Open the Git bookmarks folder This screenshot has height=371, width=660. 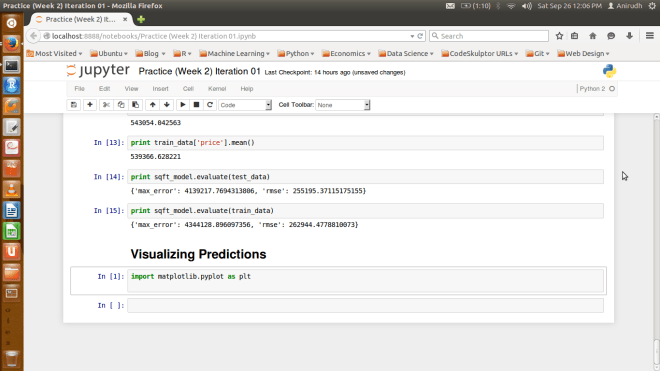[538, 53]
